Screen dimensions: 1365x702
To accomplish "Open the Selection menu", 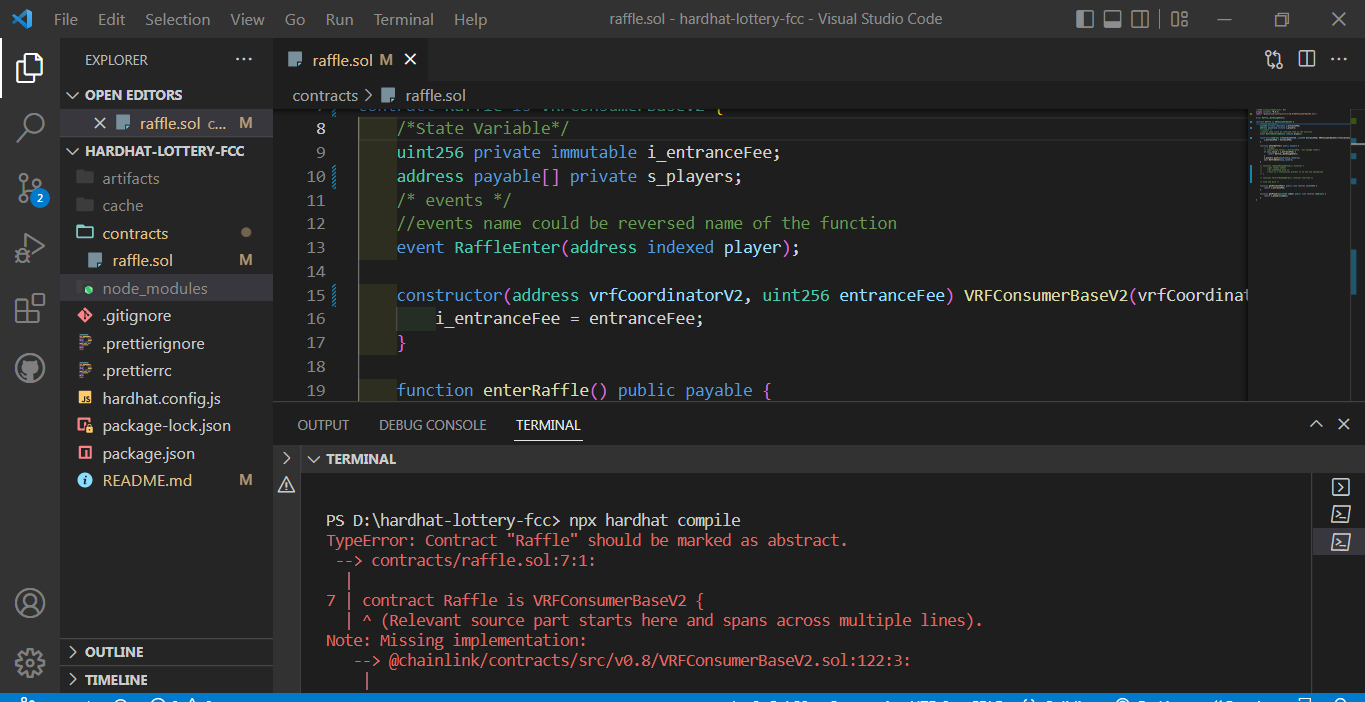I will coord(177,19).
